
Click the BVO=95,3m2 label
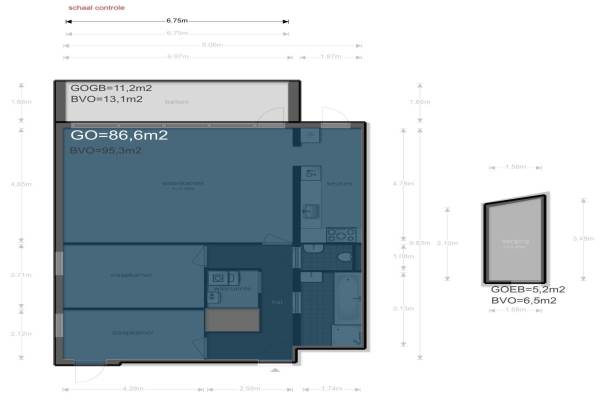tap(106, 151)
